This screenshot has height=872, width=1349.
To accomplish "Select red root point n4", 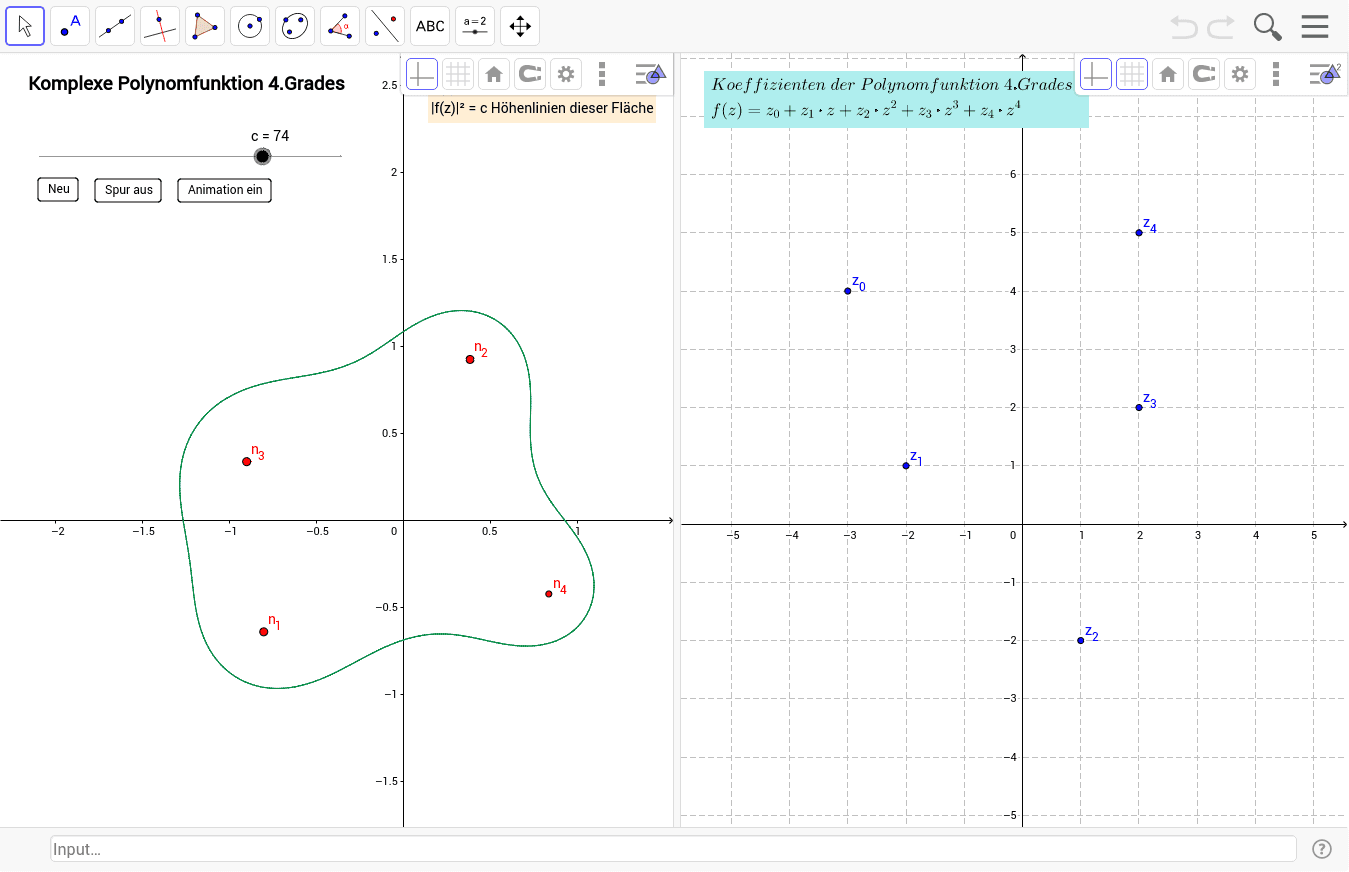I will (x=549, y=594).
